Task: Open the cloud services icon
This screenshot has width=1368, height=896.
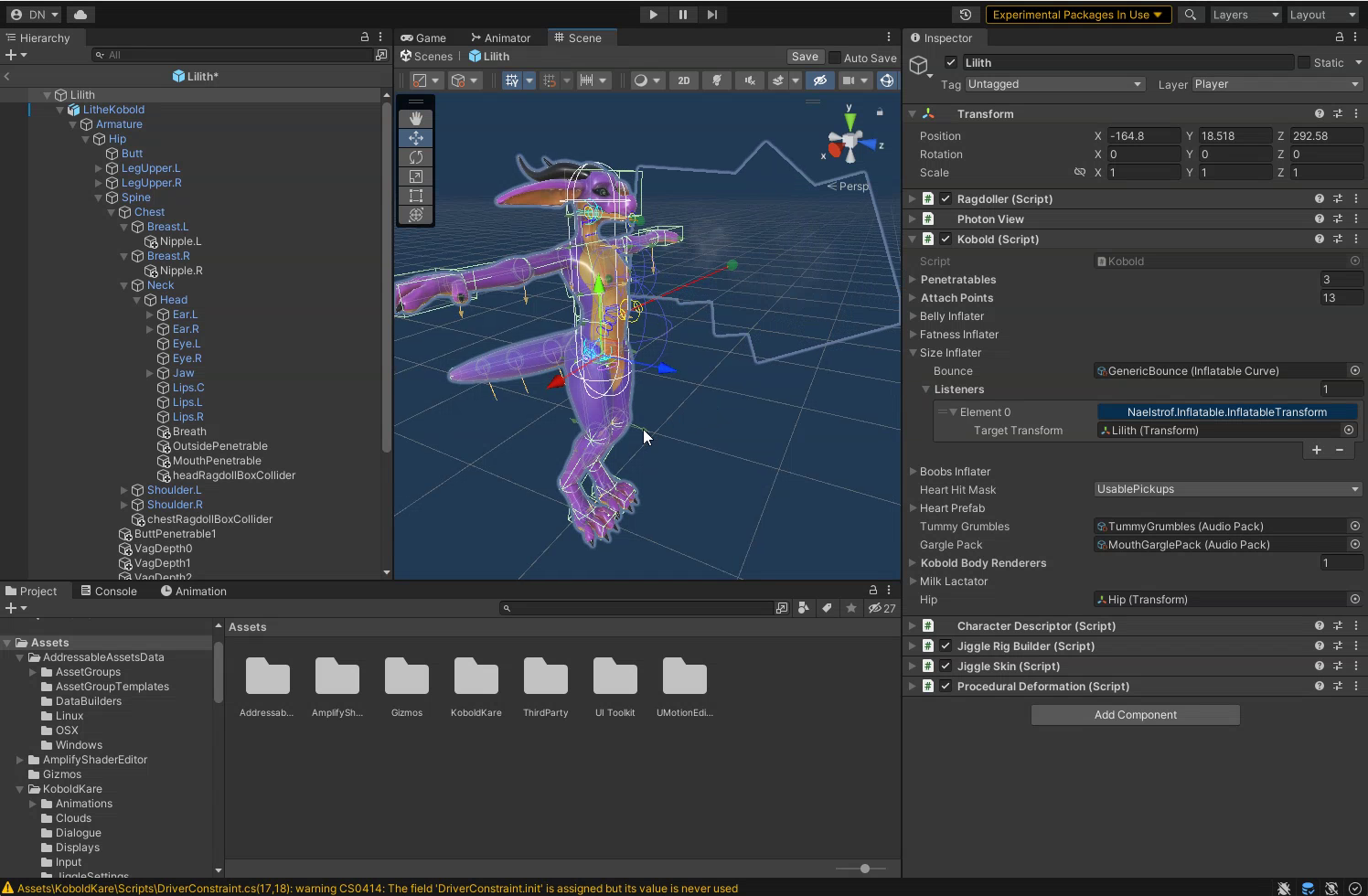Action: [x=80, y=15]
